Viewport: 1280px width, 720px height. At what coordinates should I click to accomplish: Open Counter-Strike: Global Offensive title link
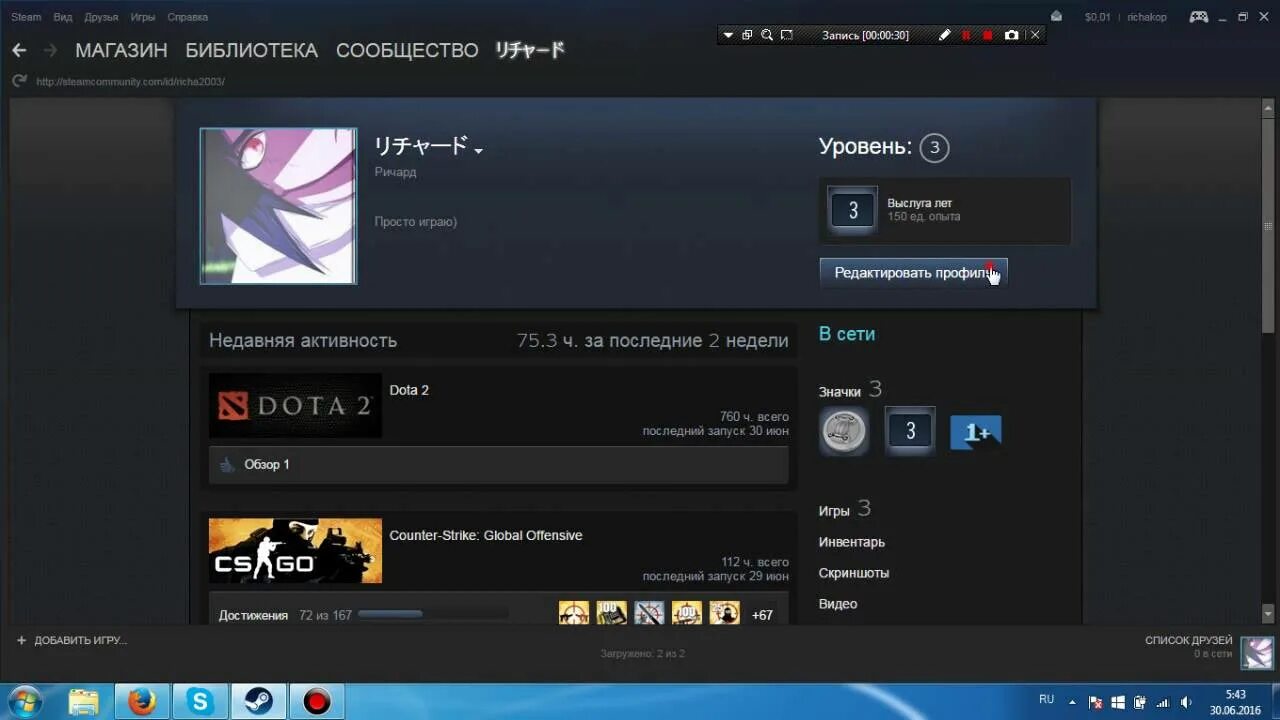[x=485, y=535]
